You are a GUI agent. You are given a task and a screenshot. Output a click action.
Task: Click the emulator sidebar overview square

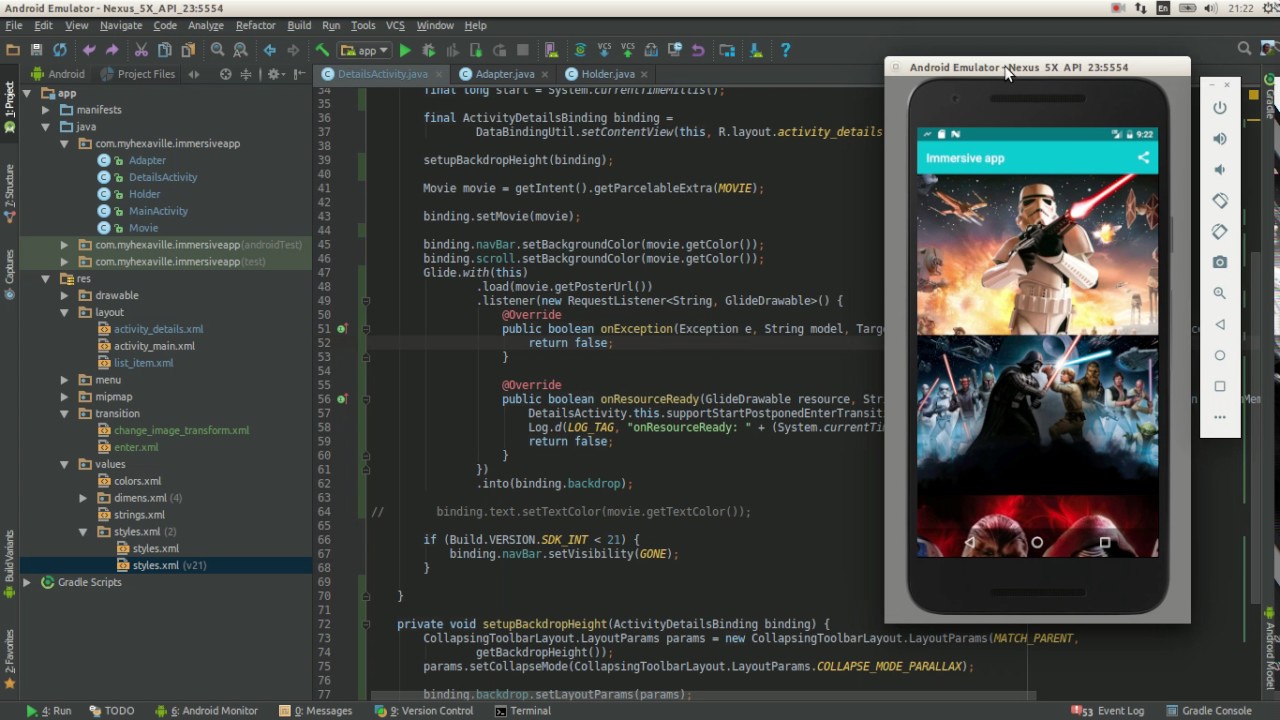[1220, 386]
